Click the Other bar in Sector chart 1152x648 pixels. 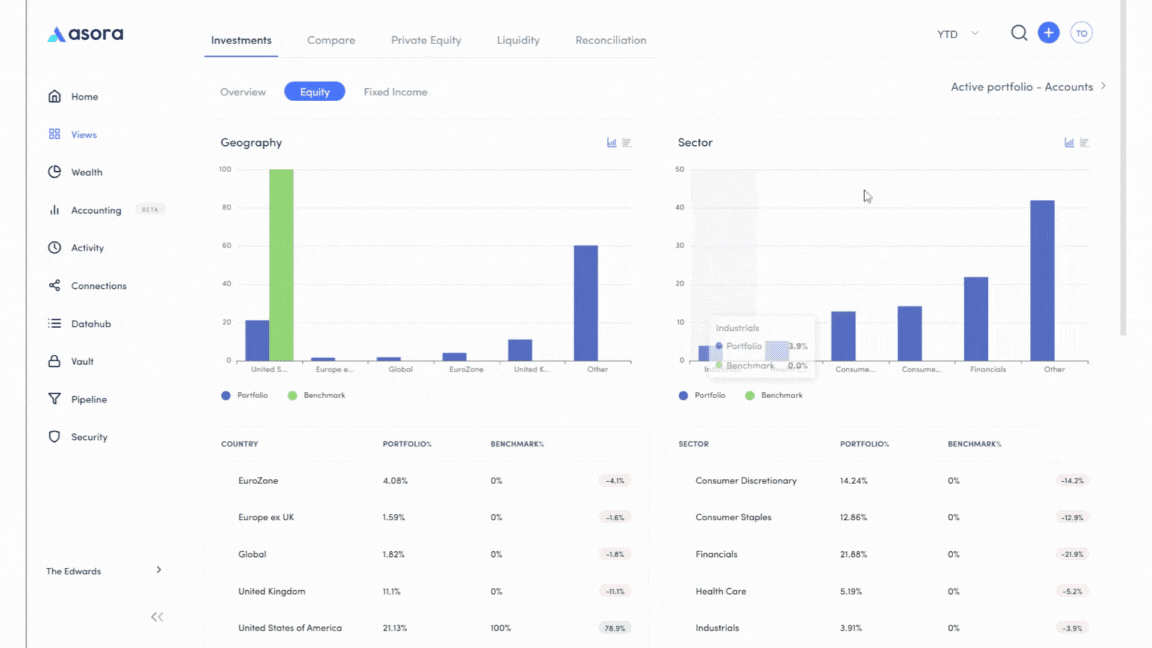(1042, 280)
